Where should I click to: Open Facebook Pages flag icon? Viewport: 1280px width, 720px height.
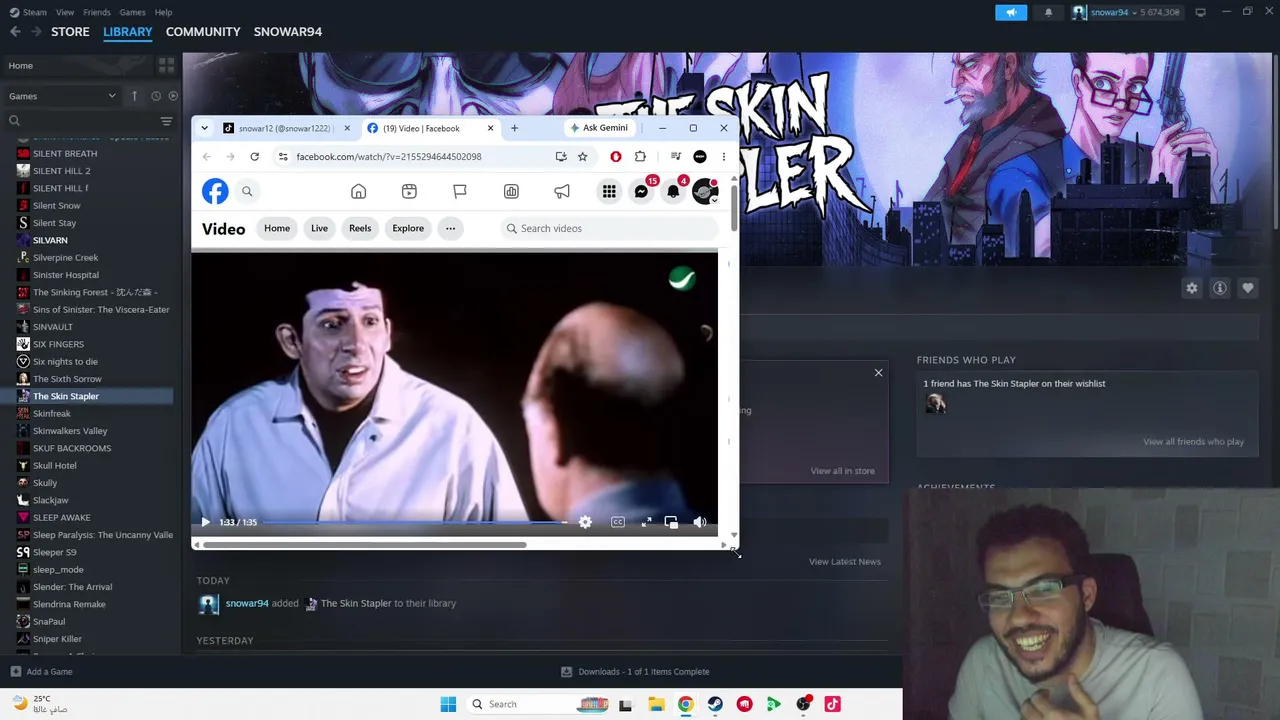(460, 191)
